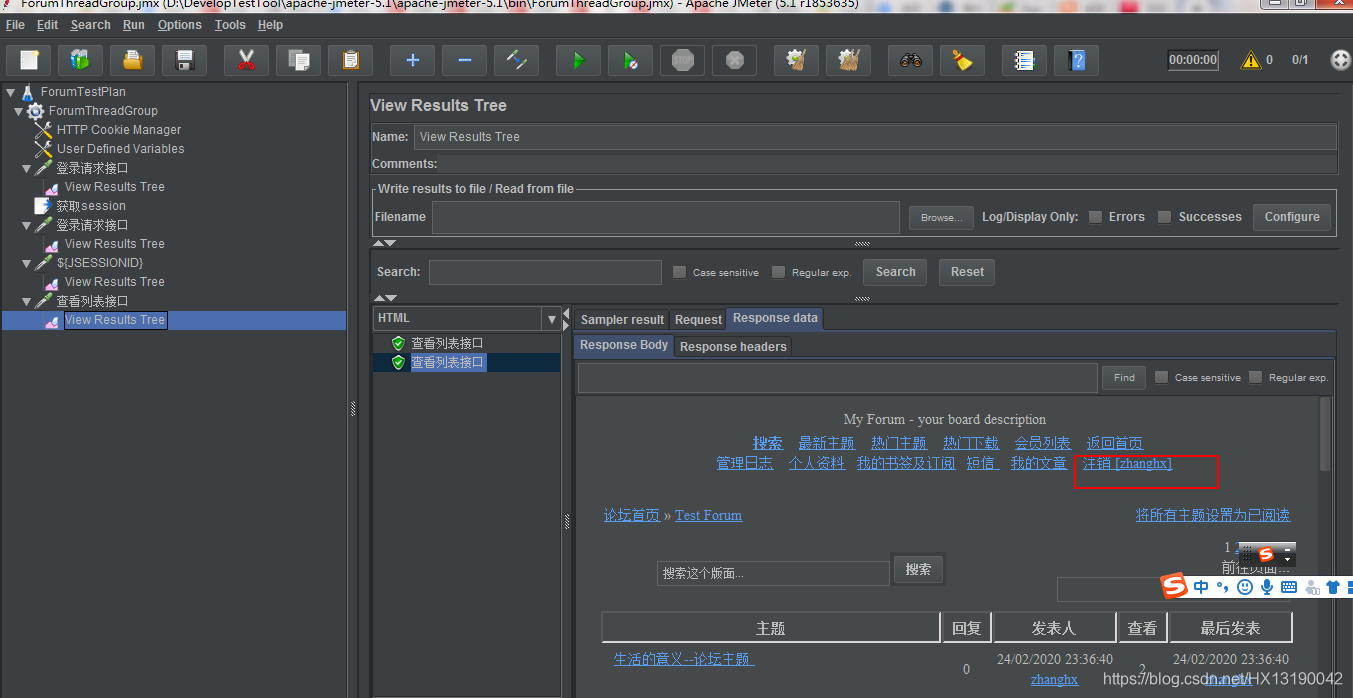This screenshot has height=698, width=1353.
Task: Reset search with the brush icon
Action: [x=962, y=60]
